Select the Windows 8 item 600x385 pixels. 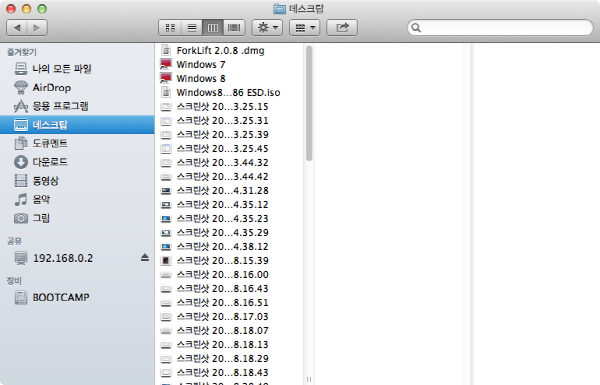[230, 78]
